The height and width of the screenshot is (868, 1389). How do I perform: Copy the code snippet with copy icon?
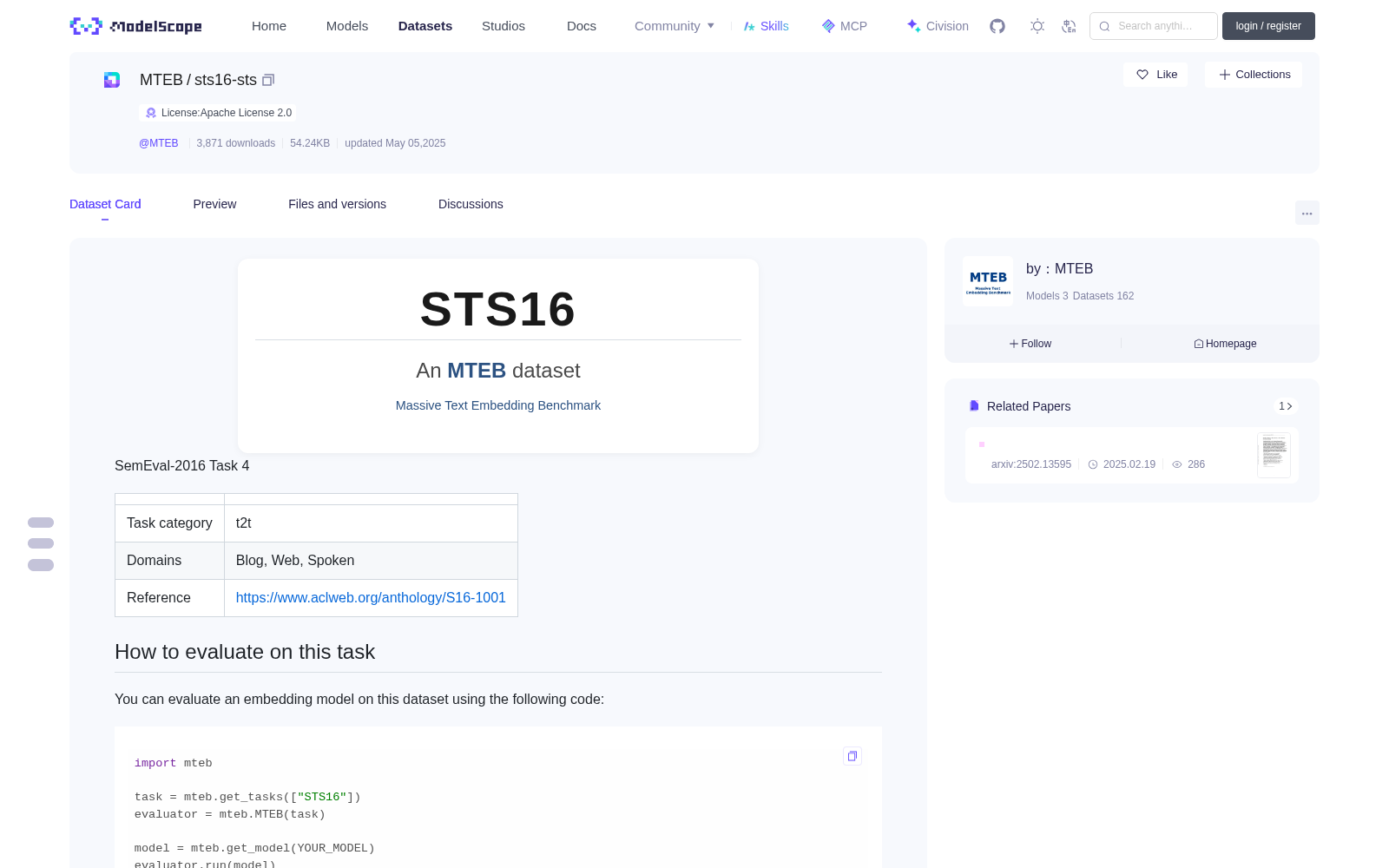coord(852,756)
